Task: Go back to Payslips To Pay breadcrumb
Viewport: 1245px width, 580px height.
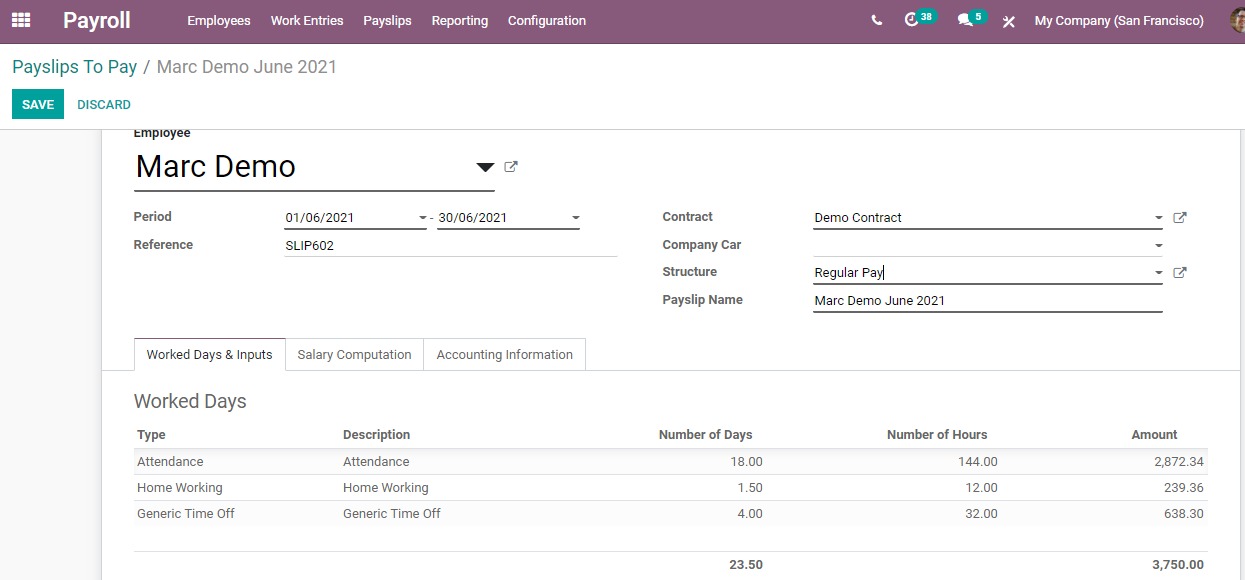Action: (74, 67)
